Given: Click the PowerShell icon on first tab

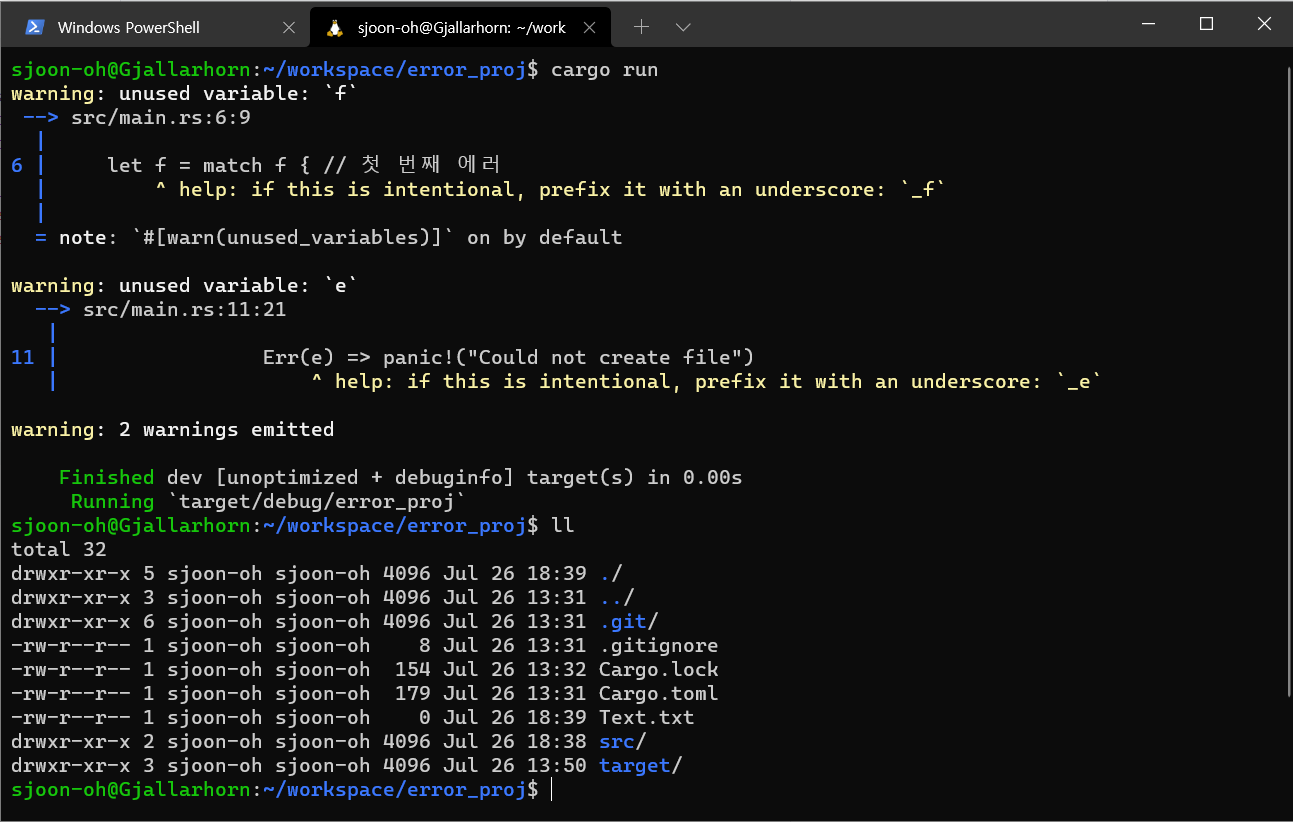Looking at the screenshot, I should (x=35, y=27).
